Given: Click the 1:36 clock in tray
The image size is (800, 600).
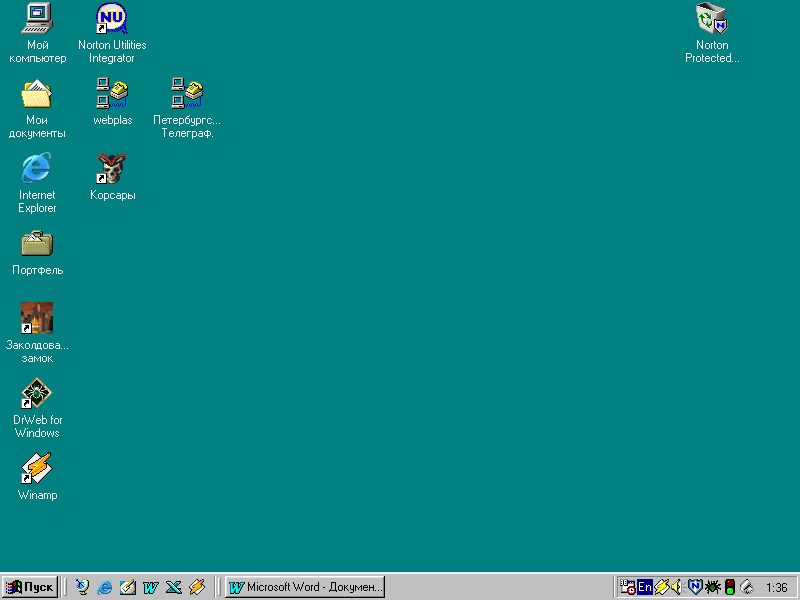Looking at the screenshot, I should (776, 587).
